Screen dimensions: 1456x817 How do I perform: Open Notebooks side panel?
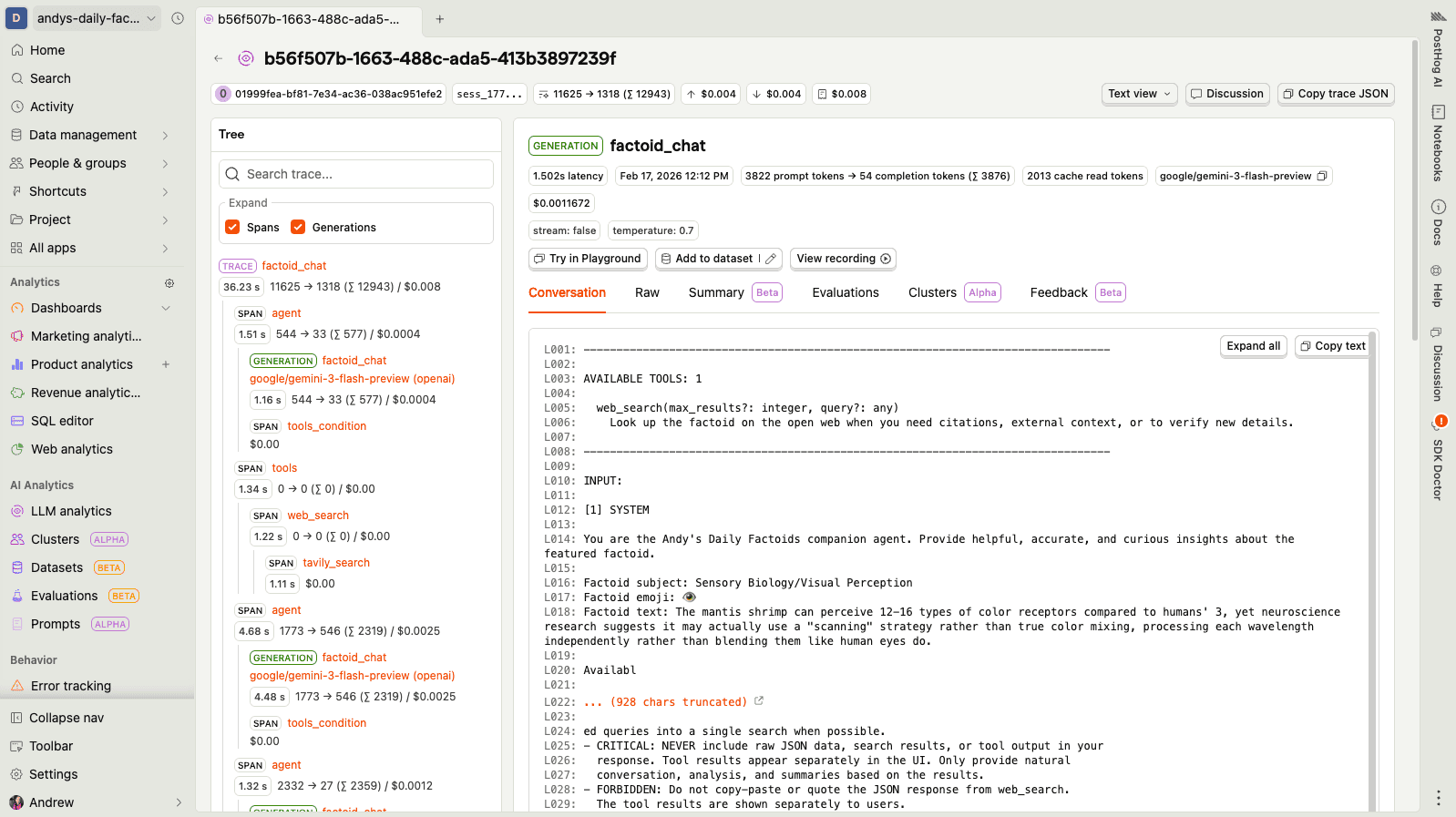(1438, 144)
